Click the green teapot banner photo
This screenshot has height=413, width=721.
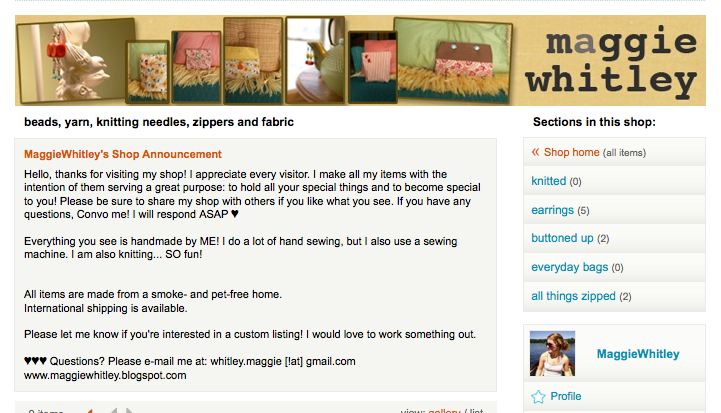pos(315,60)
